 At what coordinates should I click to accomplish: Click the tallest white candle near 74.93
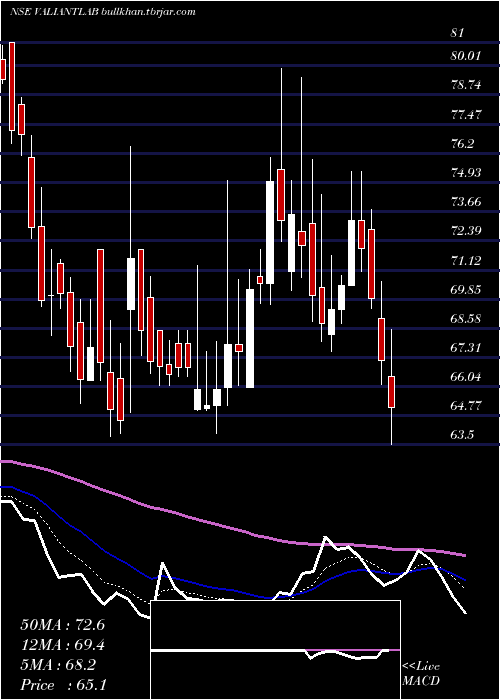pyautogui.click(x=270, y=232)
